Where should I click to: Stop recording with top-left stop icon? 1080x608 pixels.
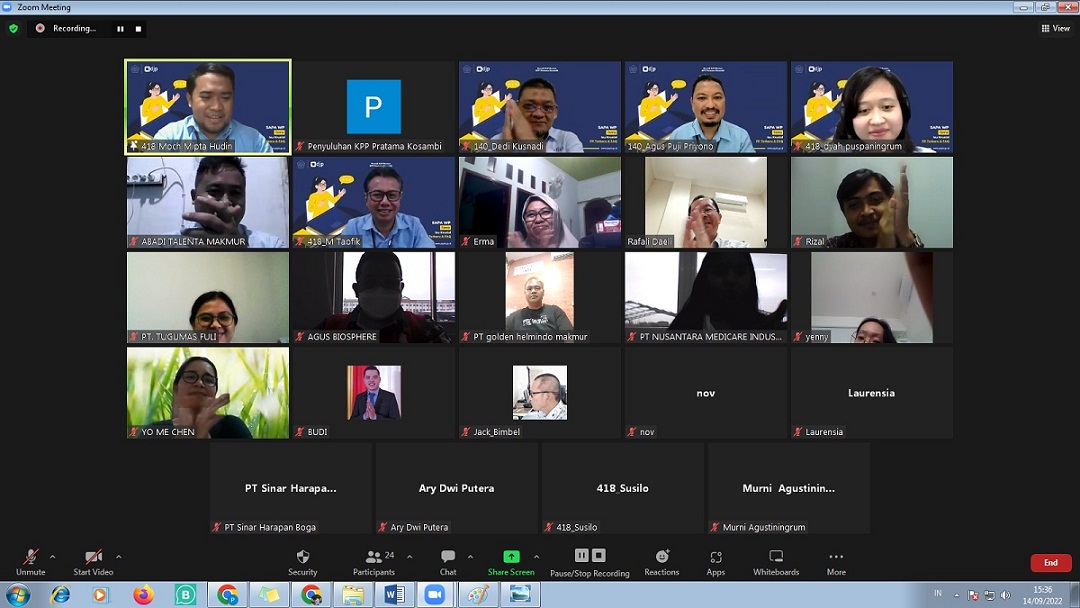tap(138, 29)
